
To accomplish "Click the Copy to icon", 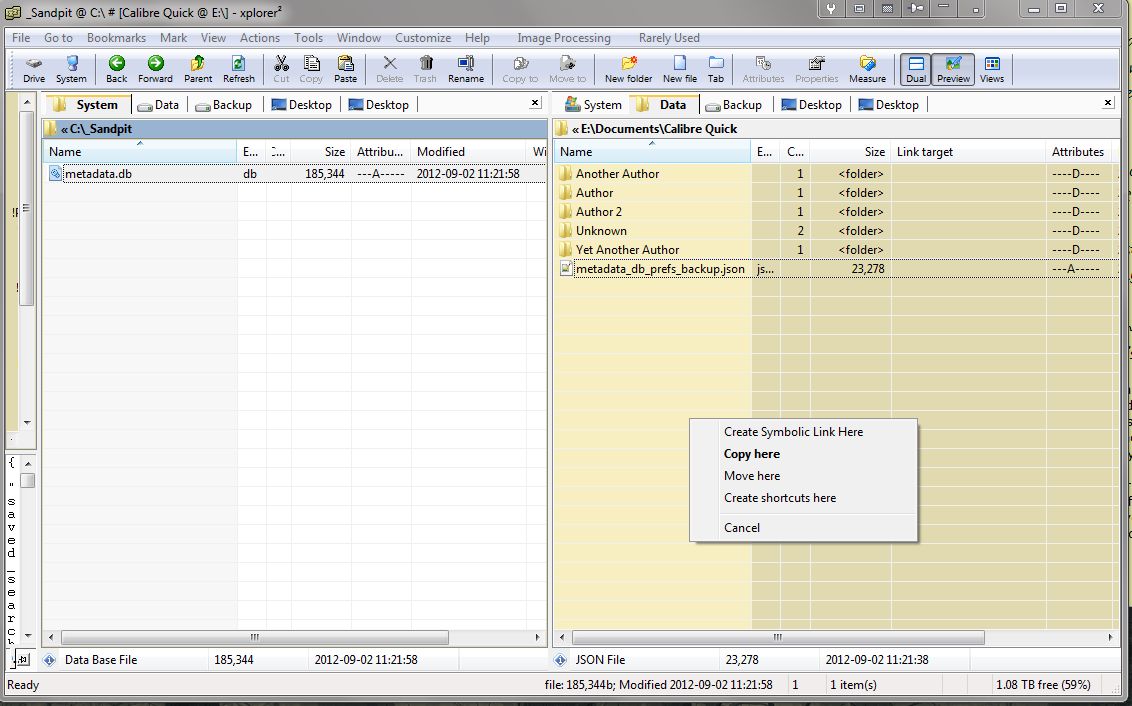I will [520, 69].
